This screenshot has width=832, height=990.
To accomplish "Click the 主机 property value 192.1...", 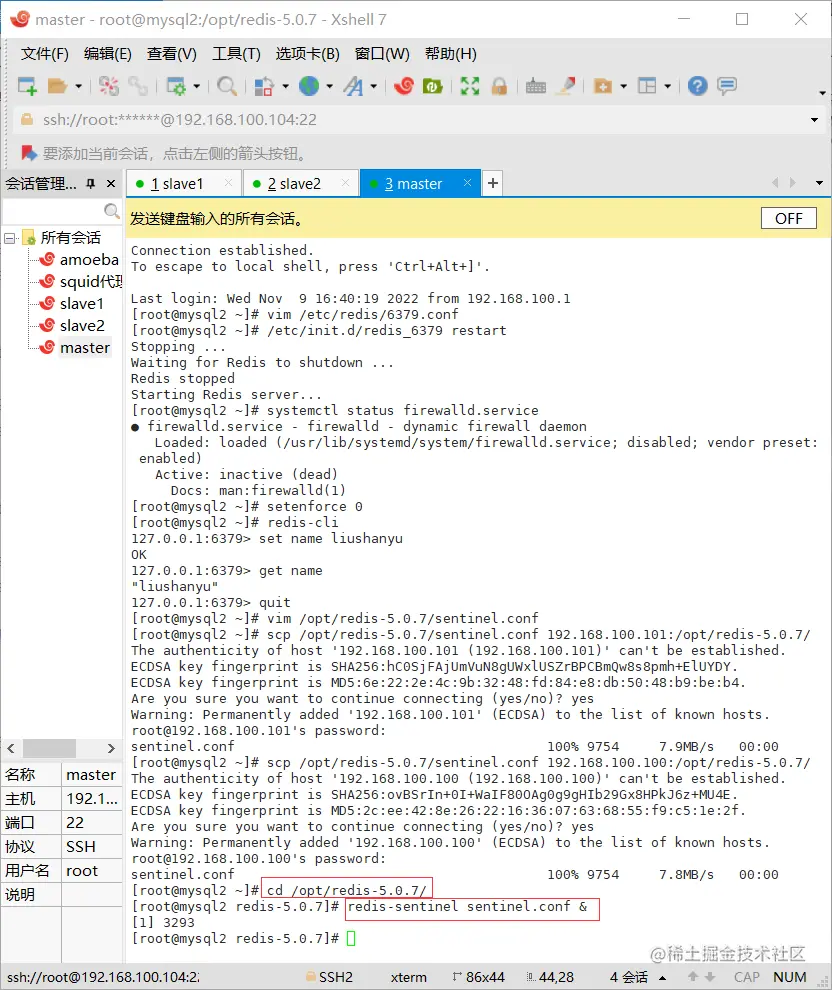I will point(92,799).
